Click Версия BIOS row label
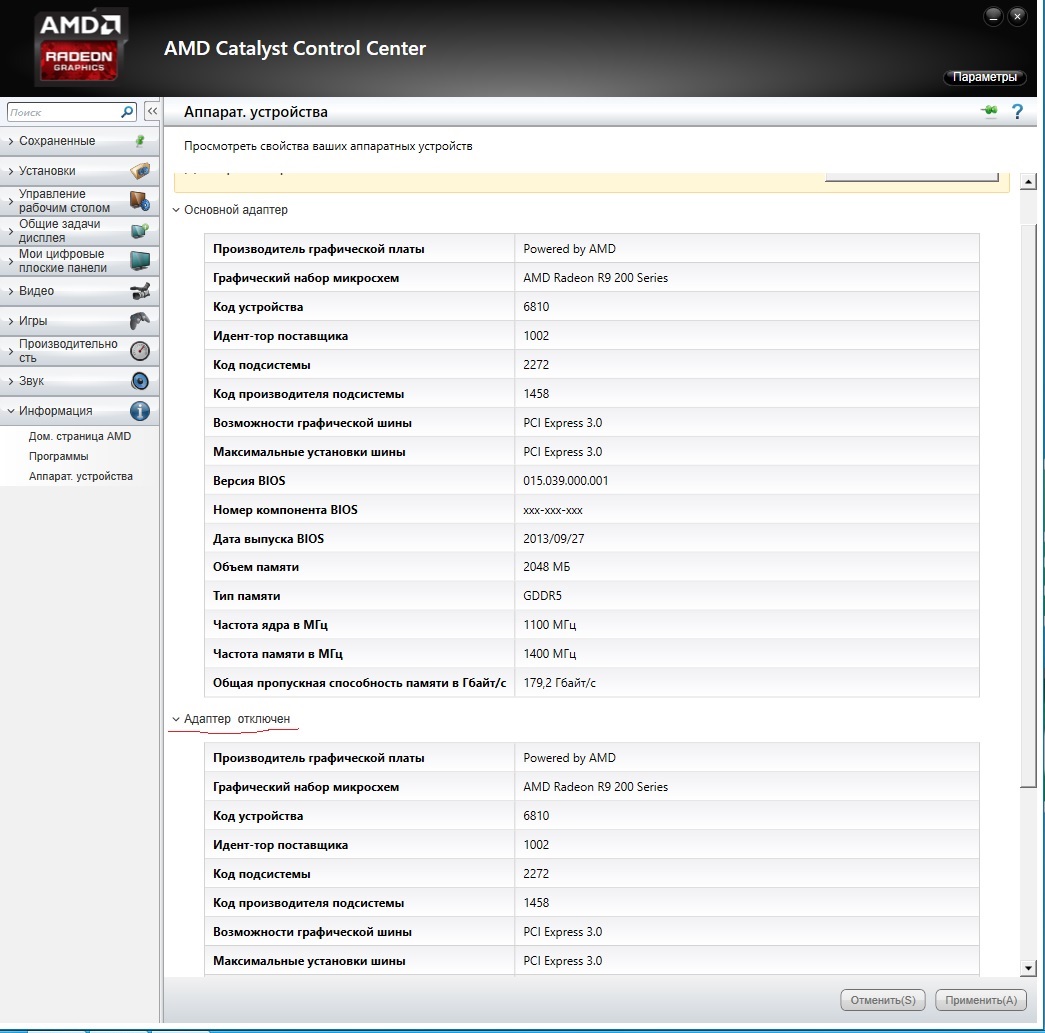Image resolution: width=1045 pixels, height=1033 pixels. pos(249,481)
